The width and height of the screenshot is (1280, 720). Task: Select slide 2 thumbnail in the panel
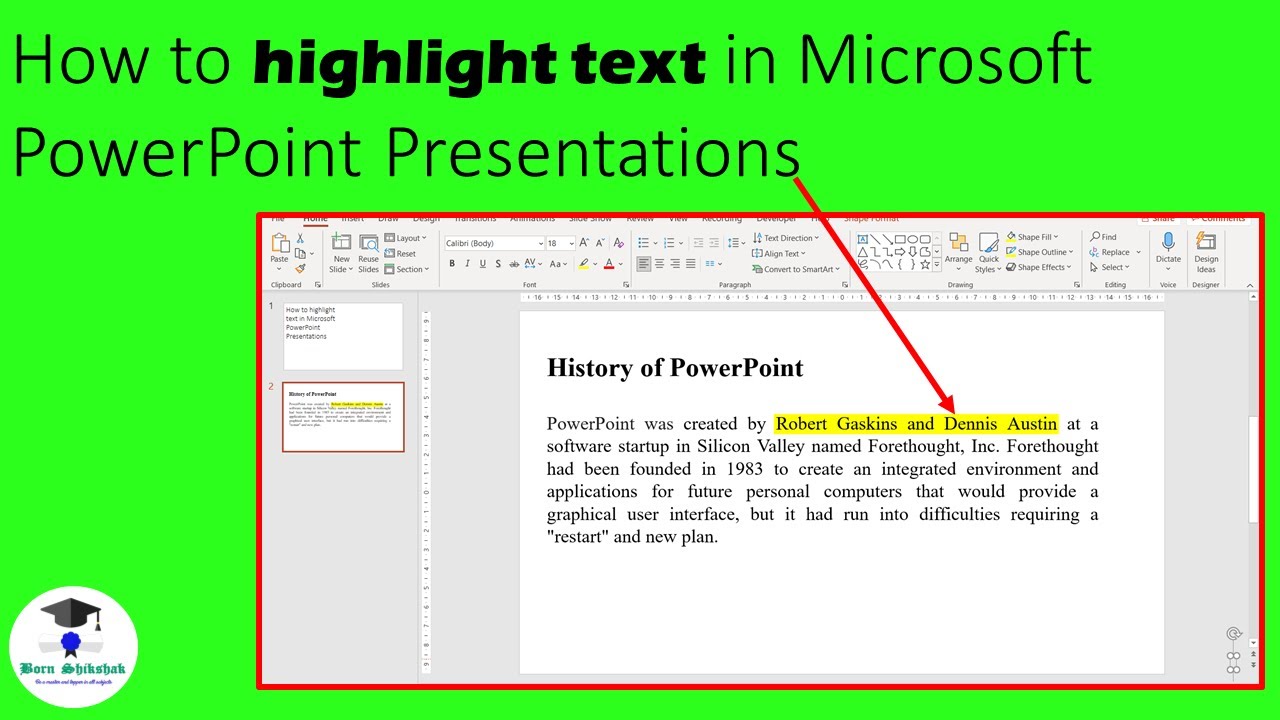[x=343, y=417]
